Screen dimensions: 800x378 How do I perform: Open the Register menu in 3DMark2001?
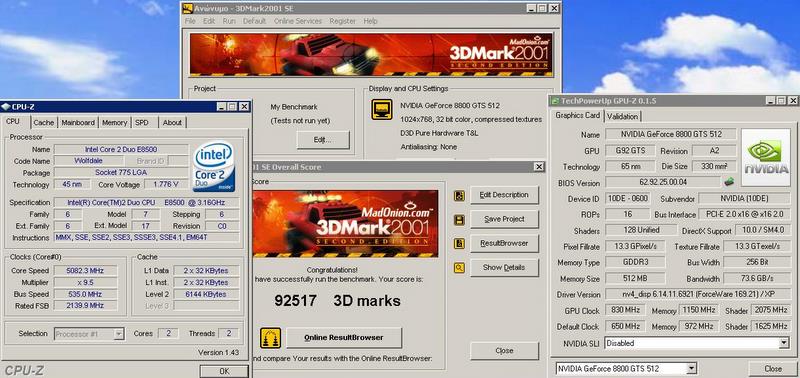pyautogui.click(x=343, y=21)
